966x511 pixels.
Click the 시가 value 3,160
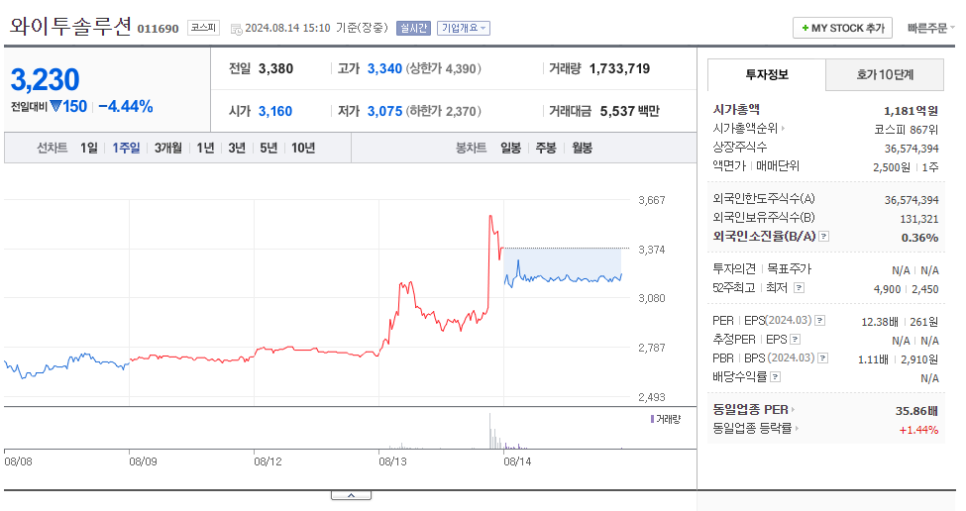[x=275, y=111]
